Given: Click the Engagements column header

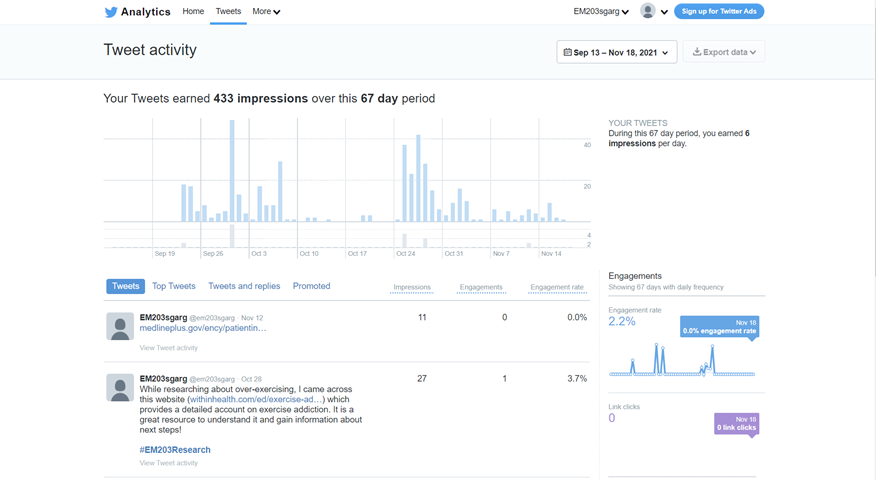Looking at the screenshot, I should point(481,287).
